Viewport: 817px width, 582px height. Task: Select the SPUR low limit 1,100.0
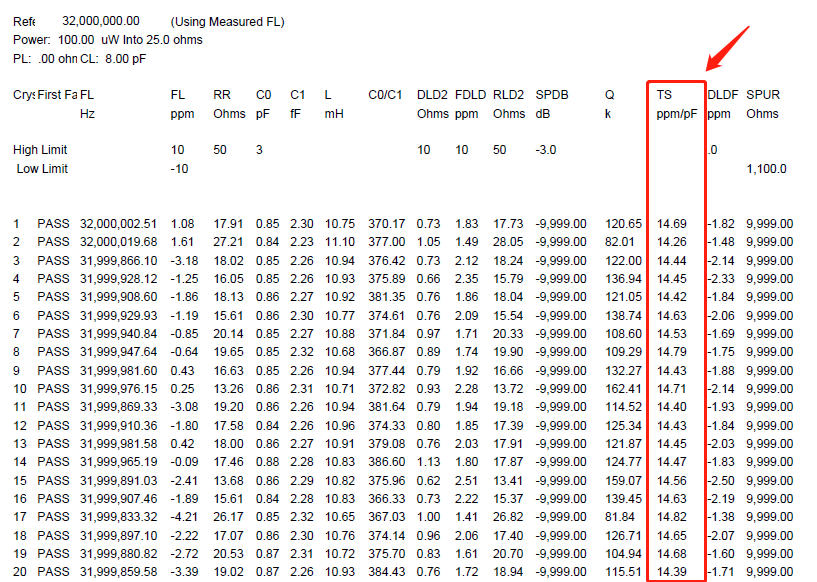coord(766,169)
